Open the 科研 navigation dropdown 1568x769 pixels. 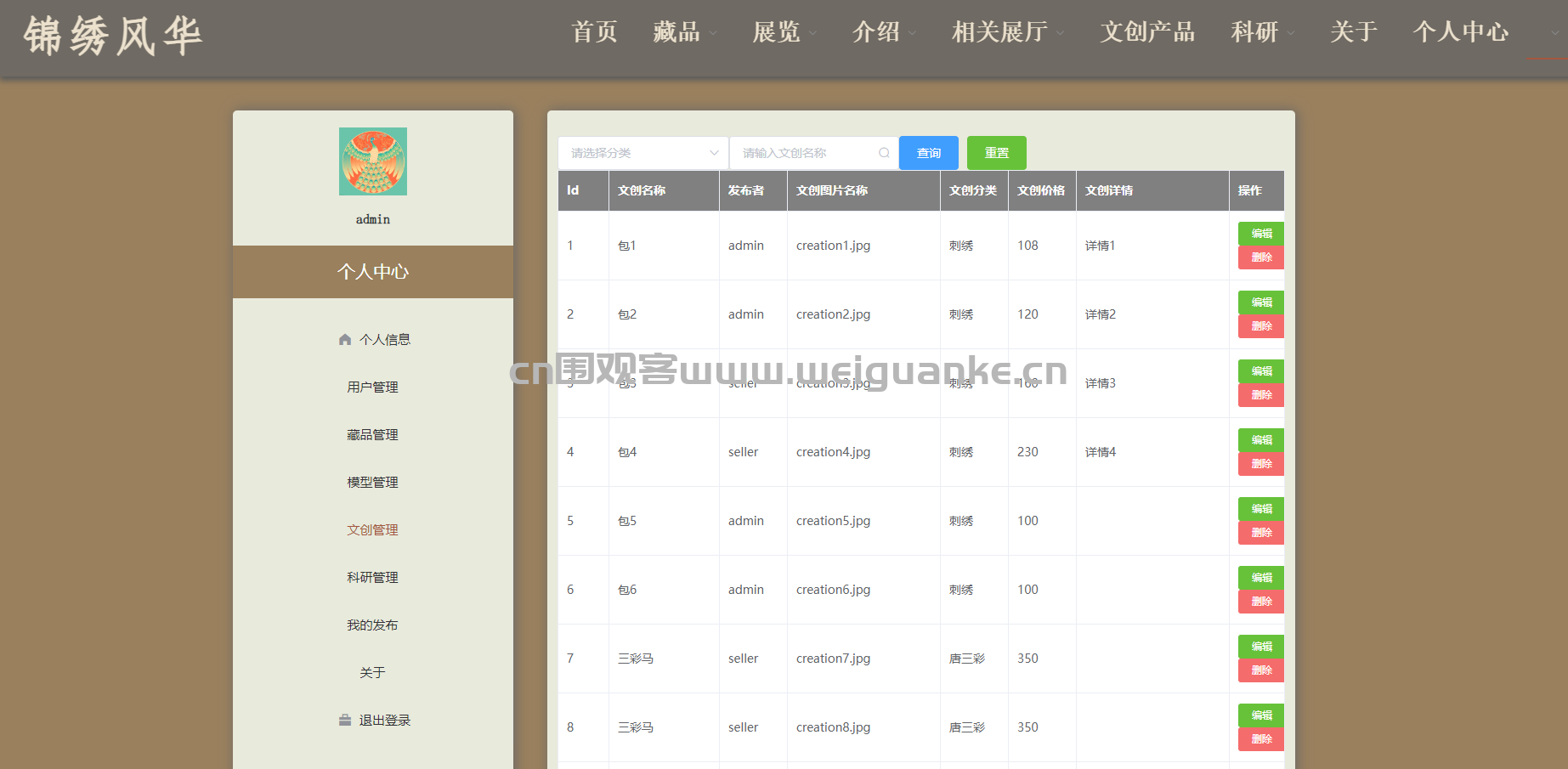pyautogui.click(x=1262, y=32)
